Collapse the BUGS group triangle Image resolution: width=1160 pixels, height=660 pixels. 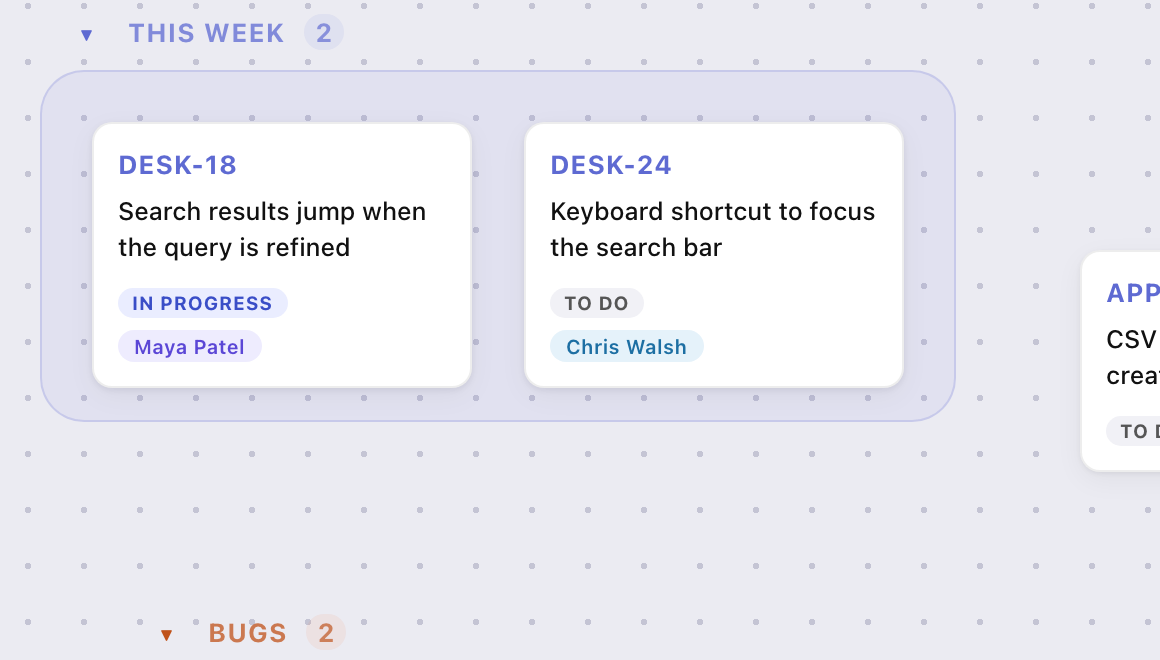tap(166, 635)
